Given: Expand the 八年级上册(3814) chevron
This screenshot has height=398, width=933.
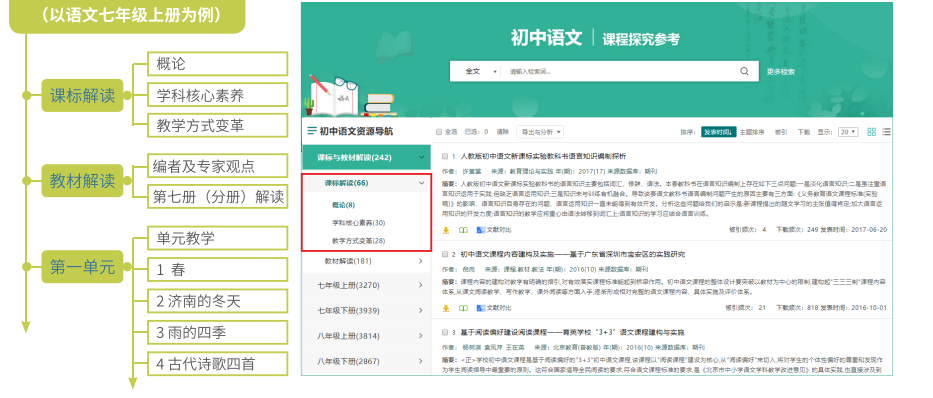Looking at the screenshot, I should pyautogui.click(x=421, y=336).
